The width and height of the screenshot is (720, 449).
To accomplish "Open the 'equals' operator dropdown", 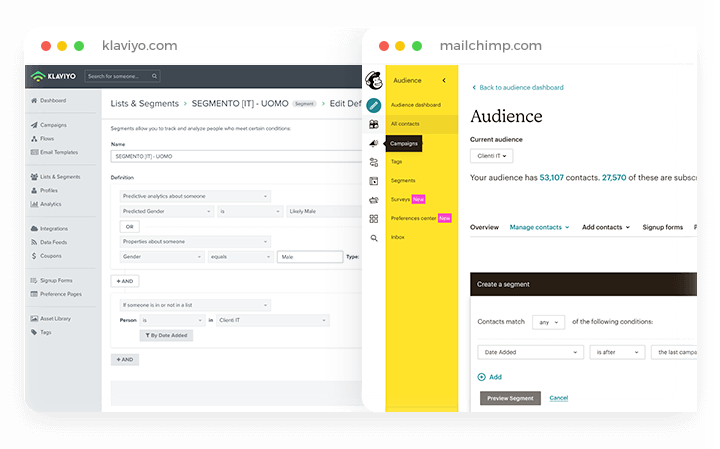I will (x=241, y=257).
